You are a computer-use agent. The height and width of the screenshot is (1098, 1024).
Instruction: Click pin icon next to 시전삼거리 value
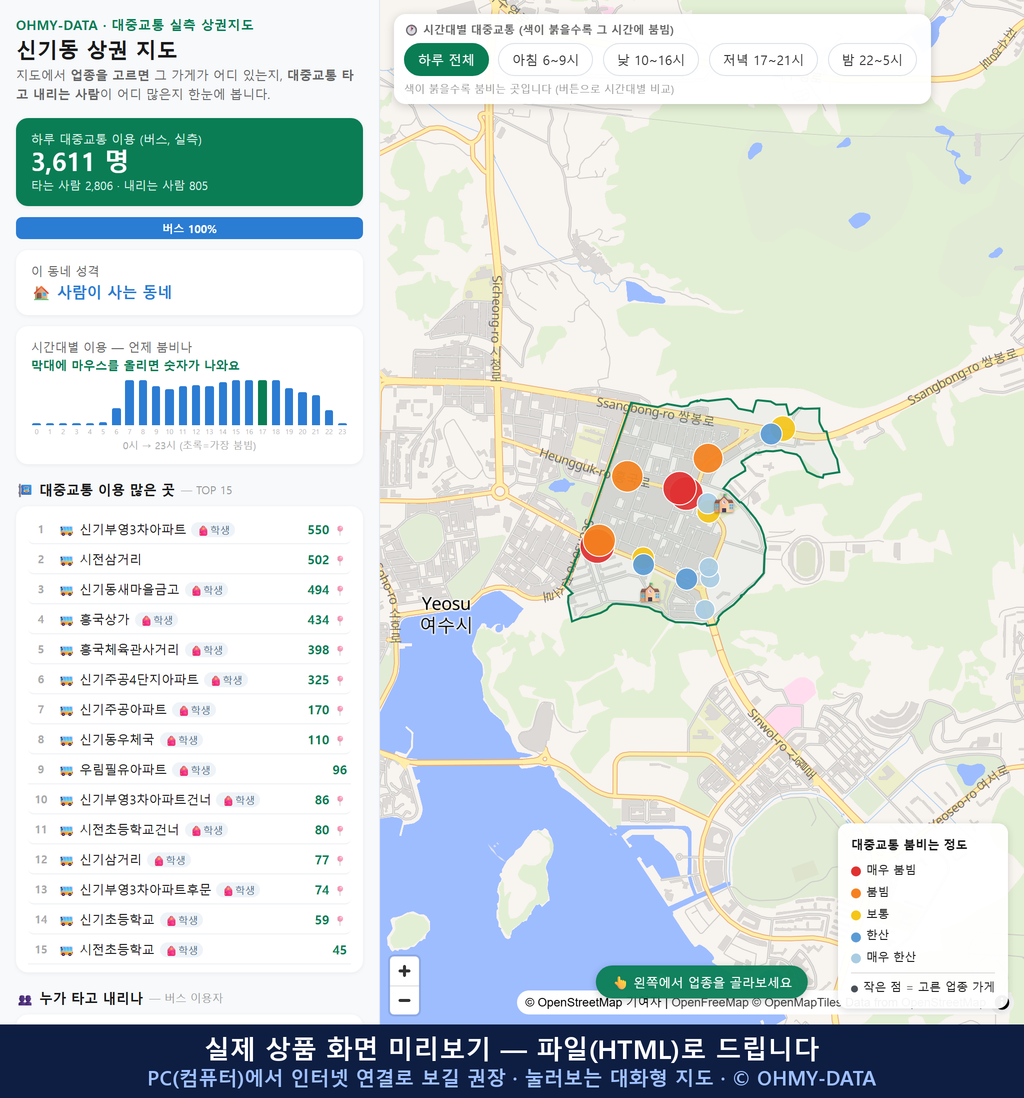click(x=340, y=560)
